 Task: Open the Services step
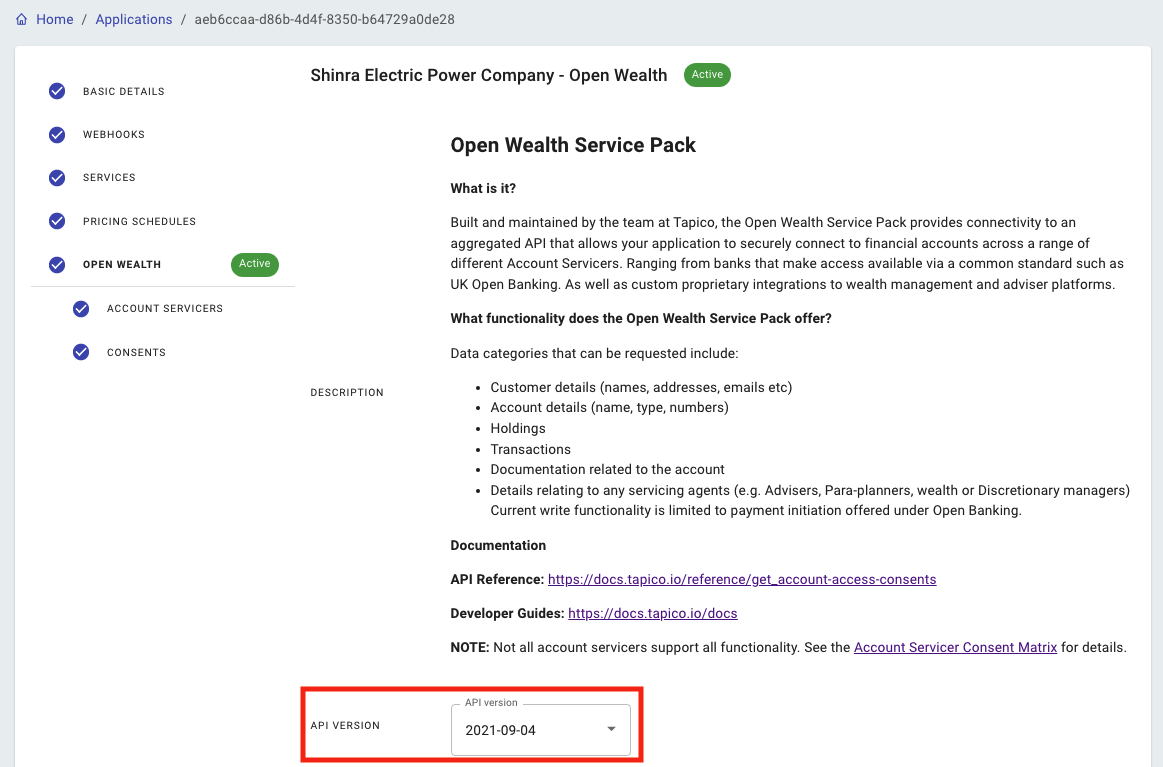click(109, 177)
